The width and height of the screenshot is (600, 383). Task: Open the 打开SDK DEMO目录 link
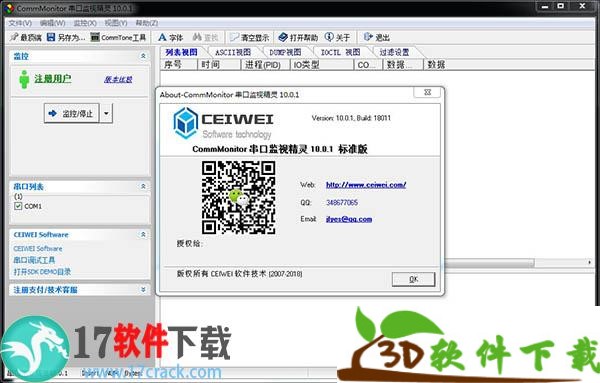[x=42, y=272]
